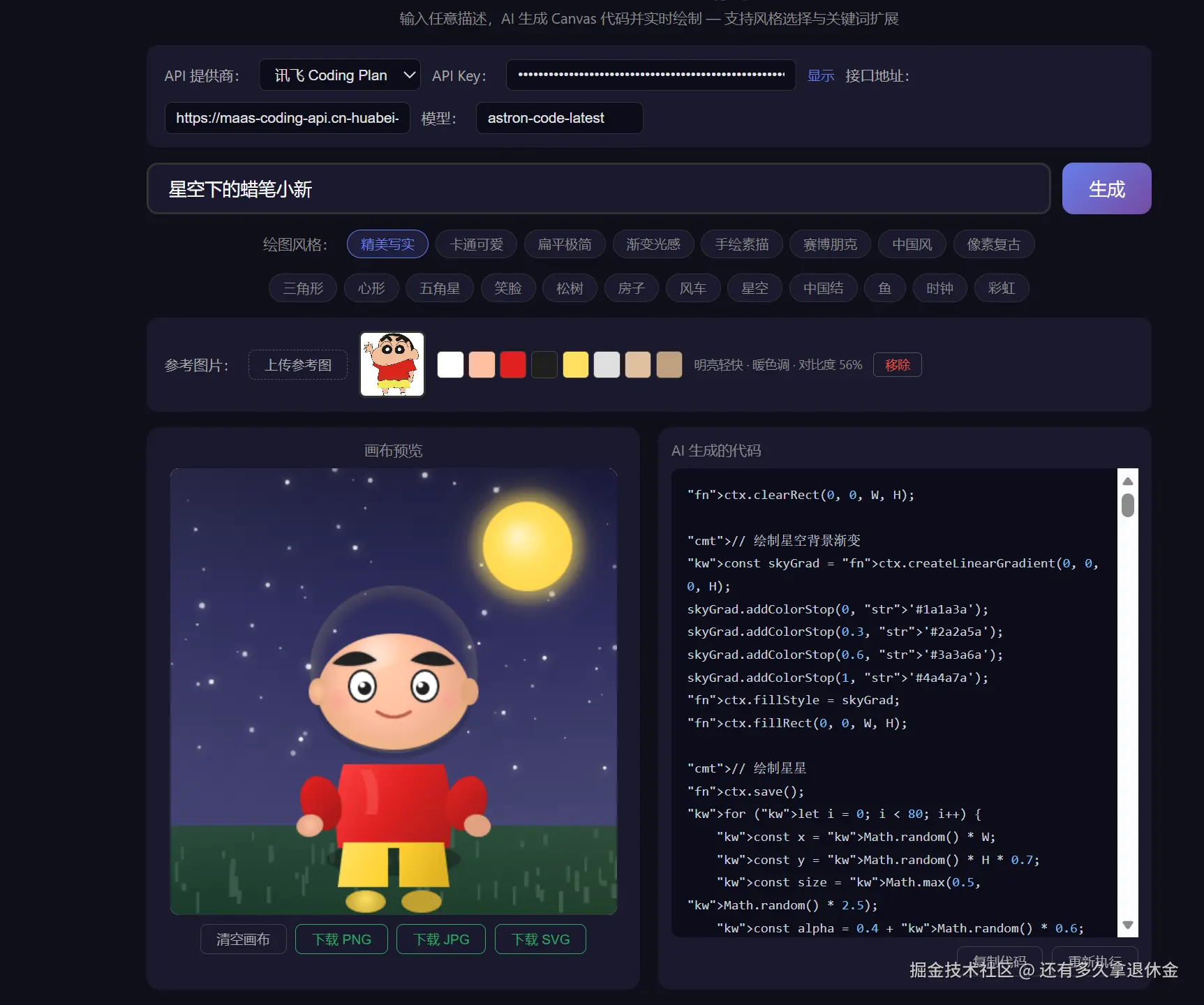1204x1005 pixels.
Task: Pick the light tan palette swatch
Action: click(638, 365)
